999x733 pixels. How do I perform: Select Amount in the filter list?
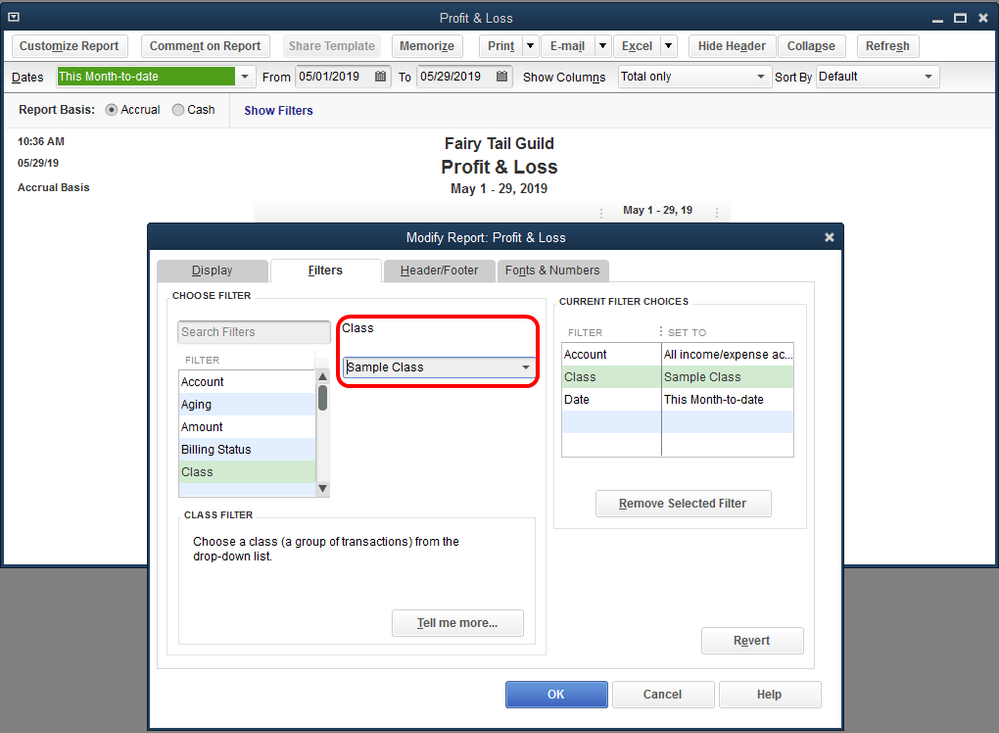[247, 427]
